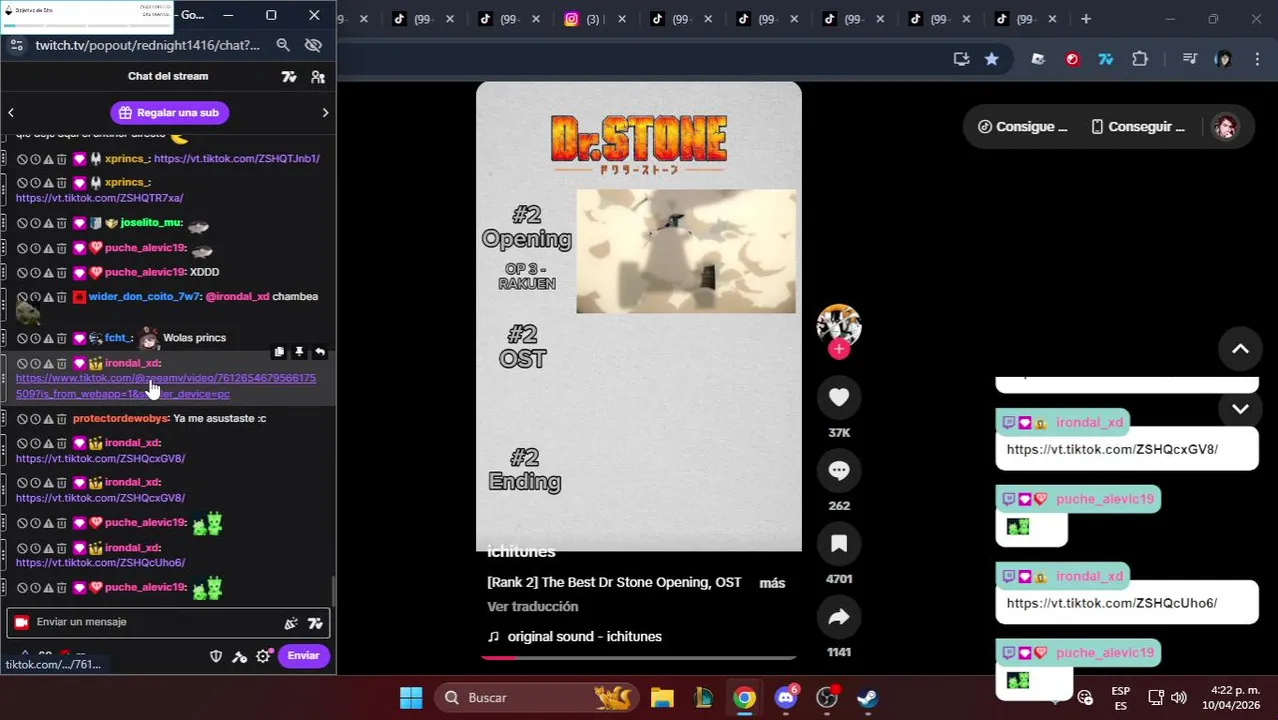Pin the hovered irondal_xd chat message
Image resolution: width=1278 pixels, height=720 pixels.
tap(299, 352)
